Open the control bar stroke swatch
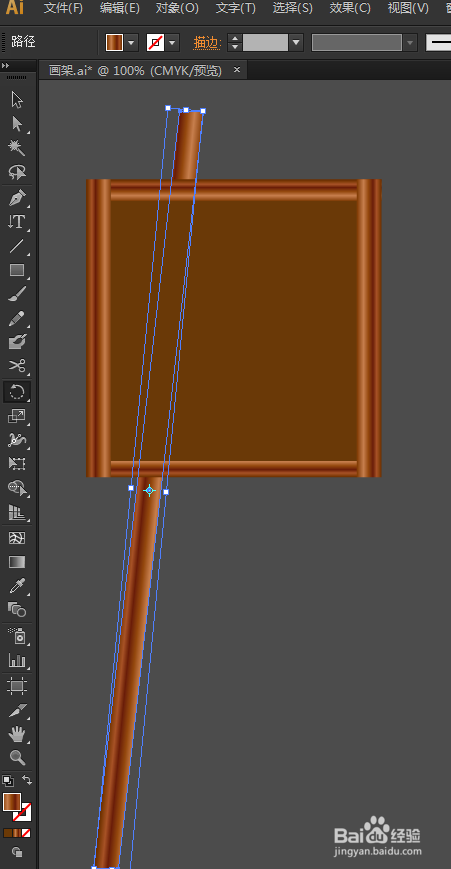Image resolution: width=451 pixels, height=869 pixels. 155,43
